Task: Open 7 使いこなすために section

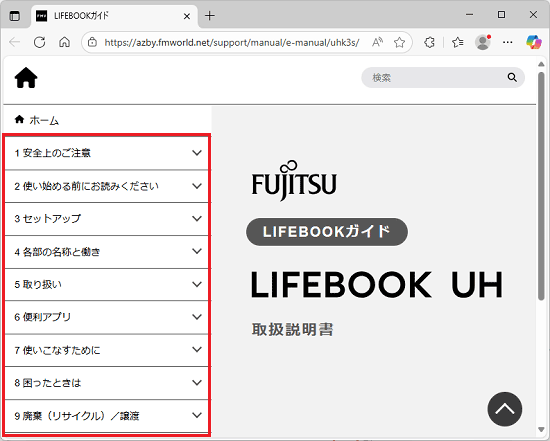Action: (x=107, y=350)
